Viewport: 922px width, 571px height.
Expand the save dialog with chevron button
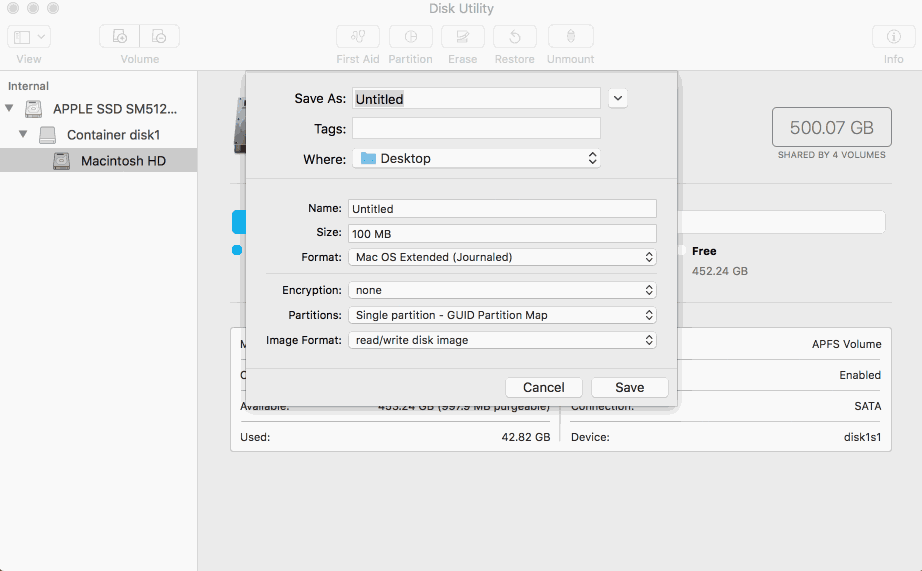pyautogui.click(x=617, y=98)
